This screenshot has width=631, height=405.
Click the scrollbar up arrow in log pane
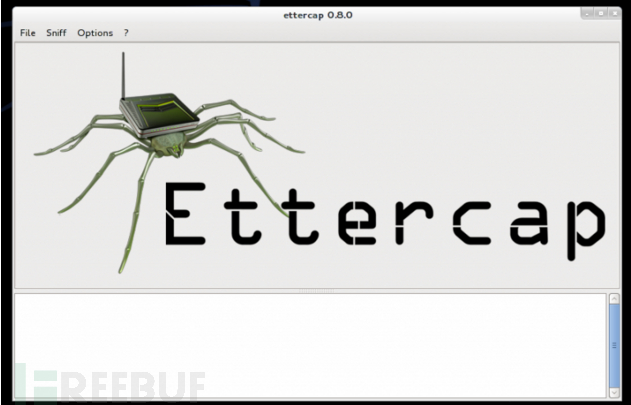coord(614,299)
